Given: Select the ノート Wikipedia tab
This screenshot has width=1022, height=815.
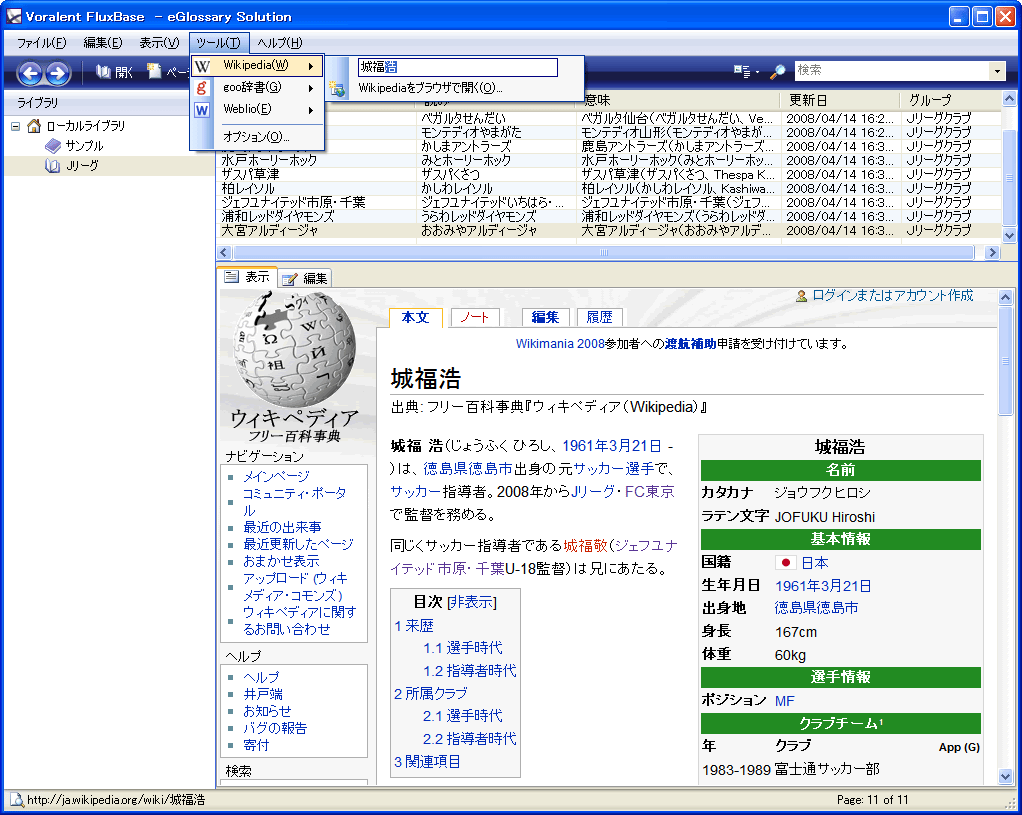Looking at the screenshot, I should tap(475, 318).
